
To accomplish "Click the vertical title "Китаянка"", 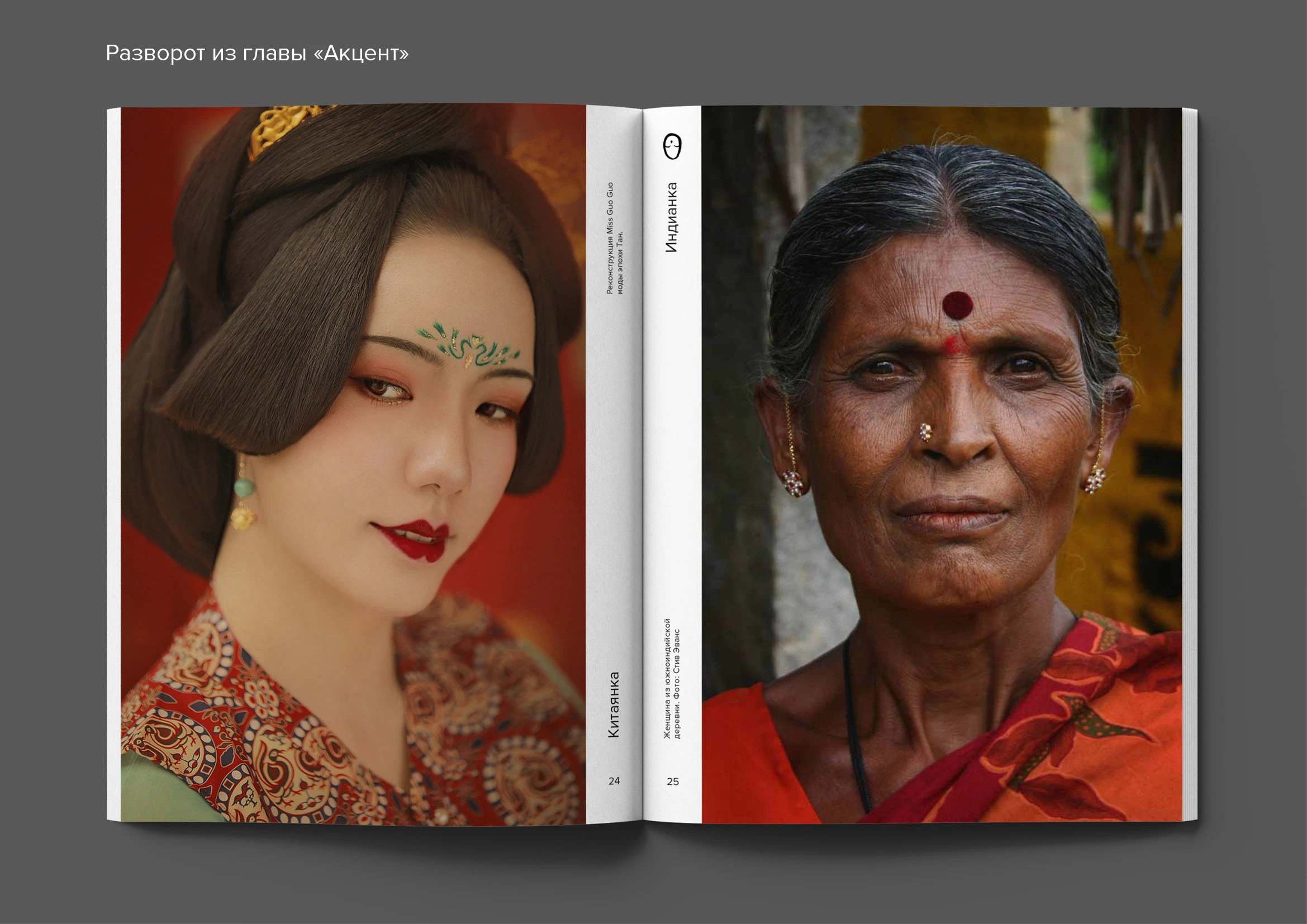I will click(x=613, y=705).
